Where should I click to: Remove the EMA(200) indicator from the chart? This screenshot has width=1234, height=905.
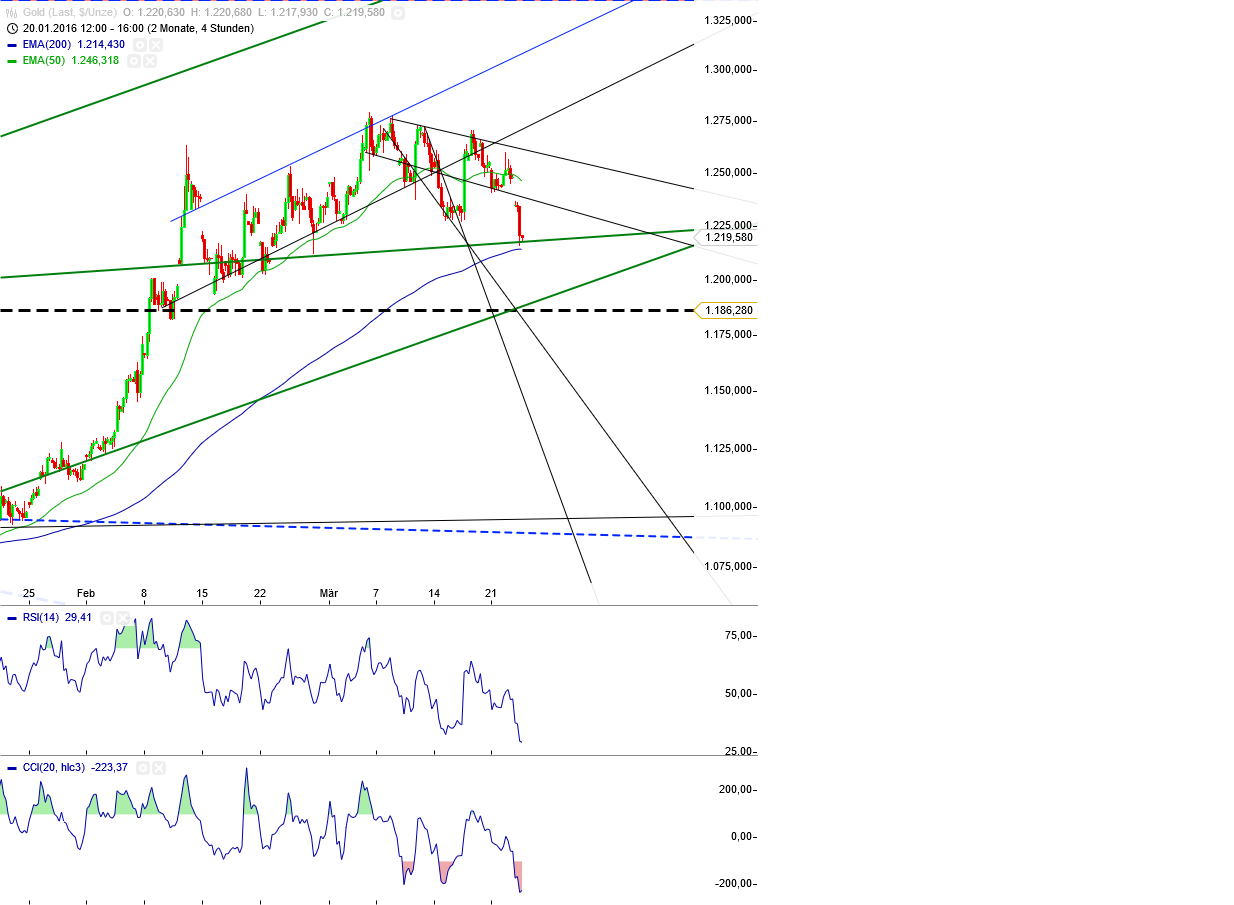[x=156, y=44]
